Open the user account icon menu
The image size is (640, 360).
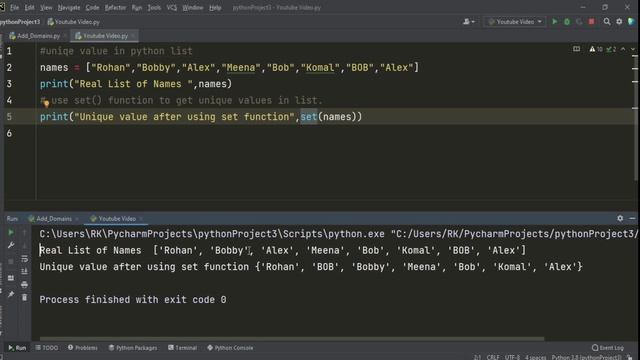[469, 22]
